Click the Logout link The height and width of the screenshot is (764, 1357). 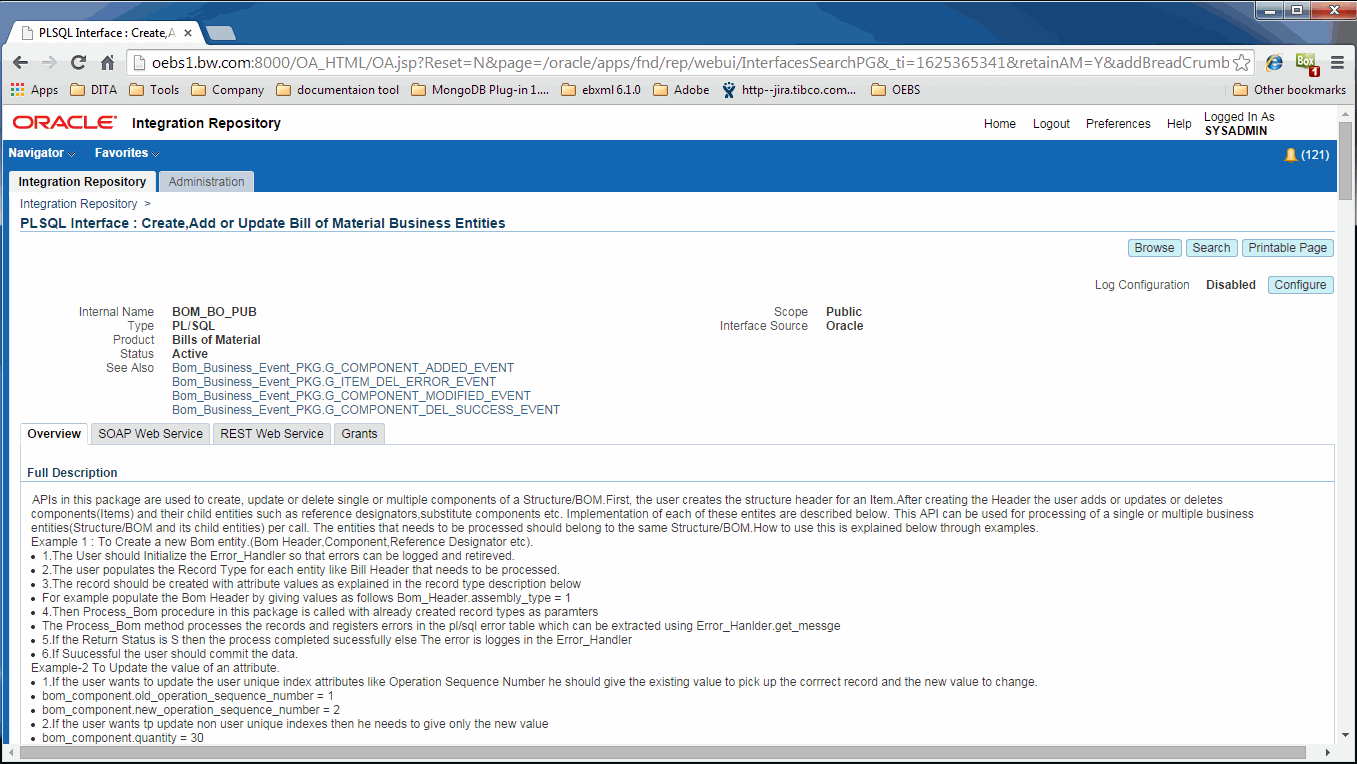pos(1051,124)
